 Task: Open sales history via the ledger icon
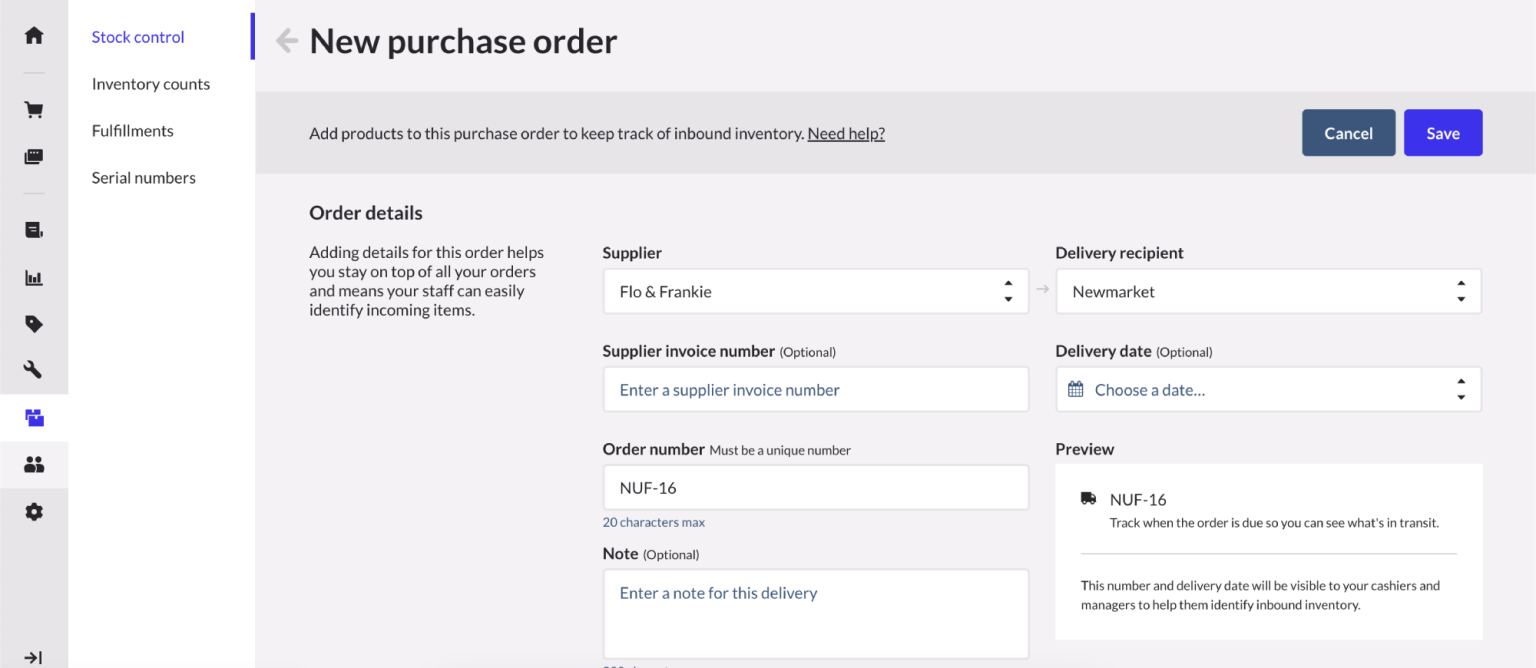coord(33,229)
